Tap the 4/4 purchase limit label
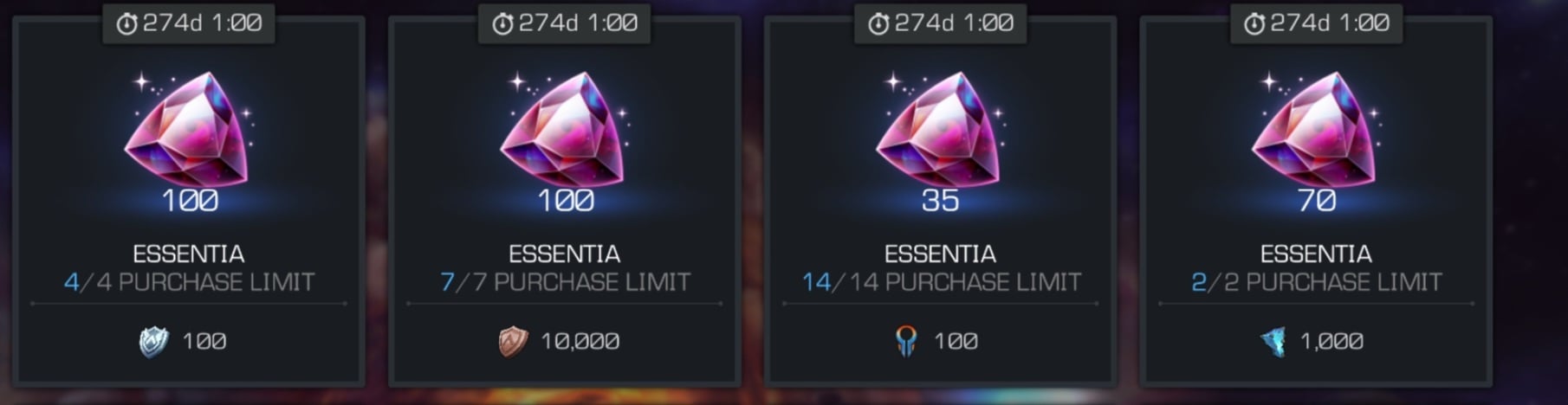 pos(189,282)
